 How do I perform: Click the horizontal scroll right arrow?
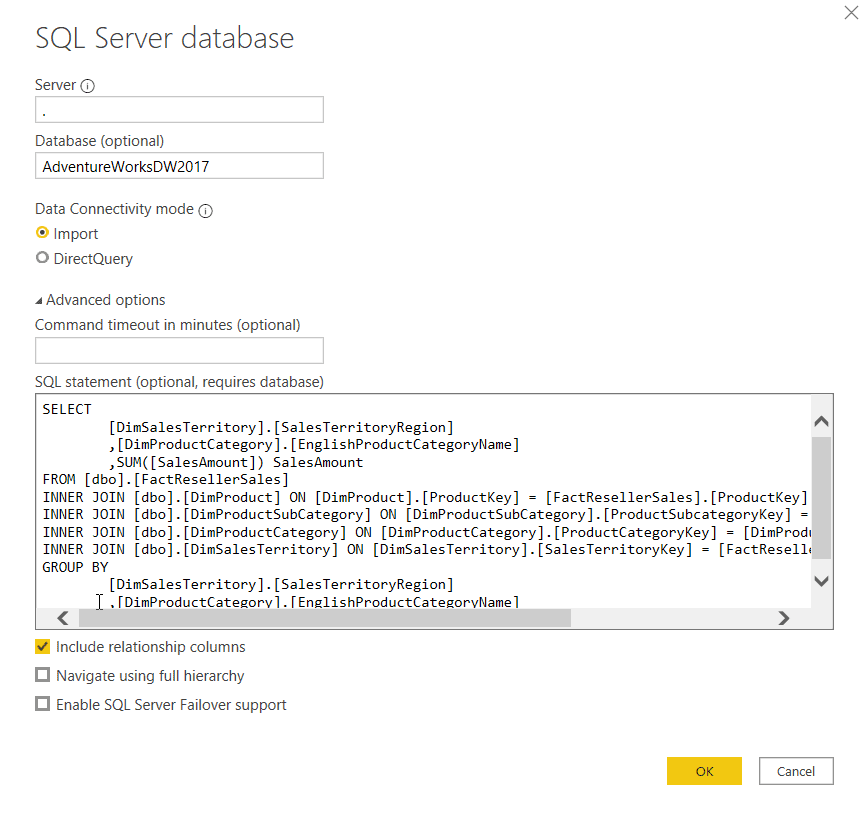point(784,618)
